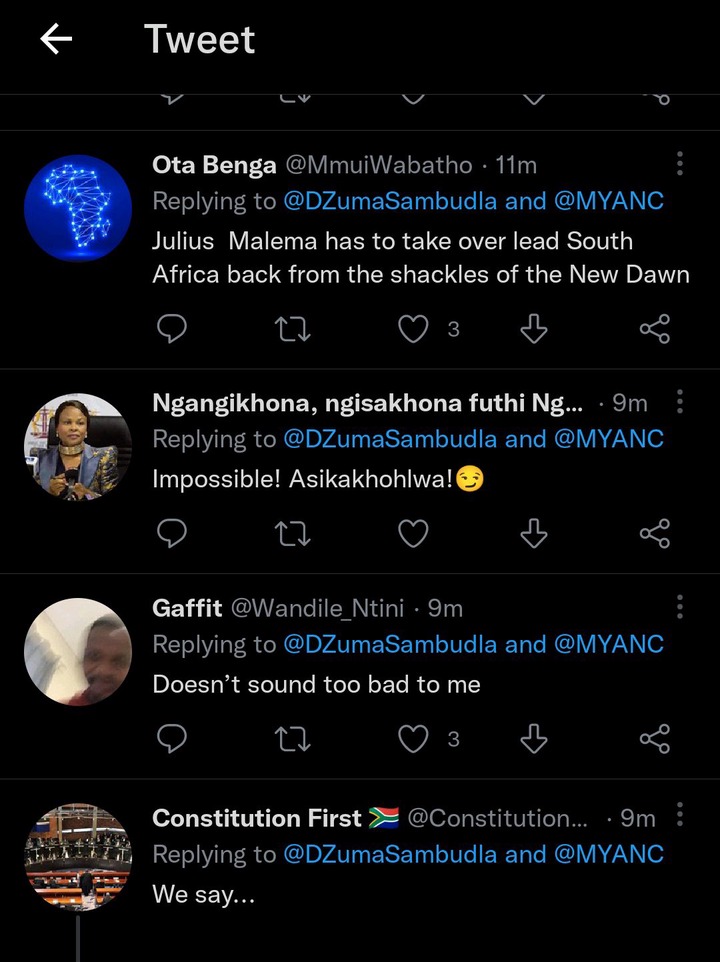The height and width of the screenshot is (962, 720).
Task: Open Constitution First's profile avatar
Action: [x=78, y=856]
